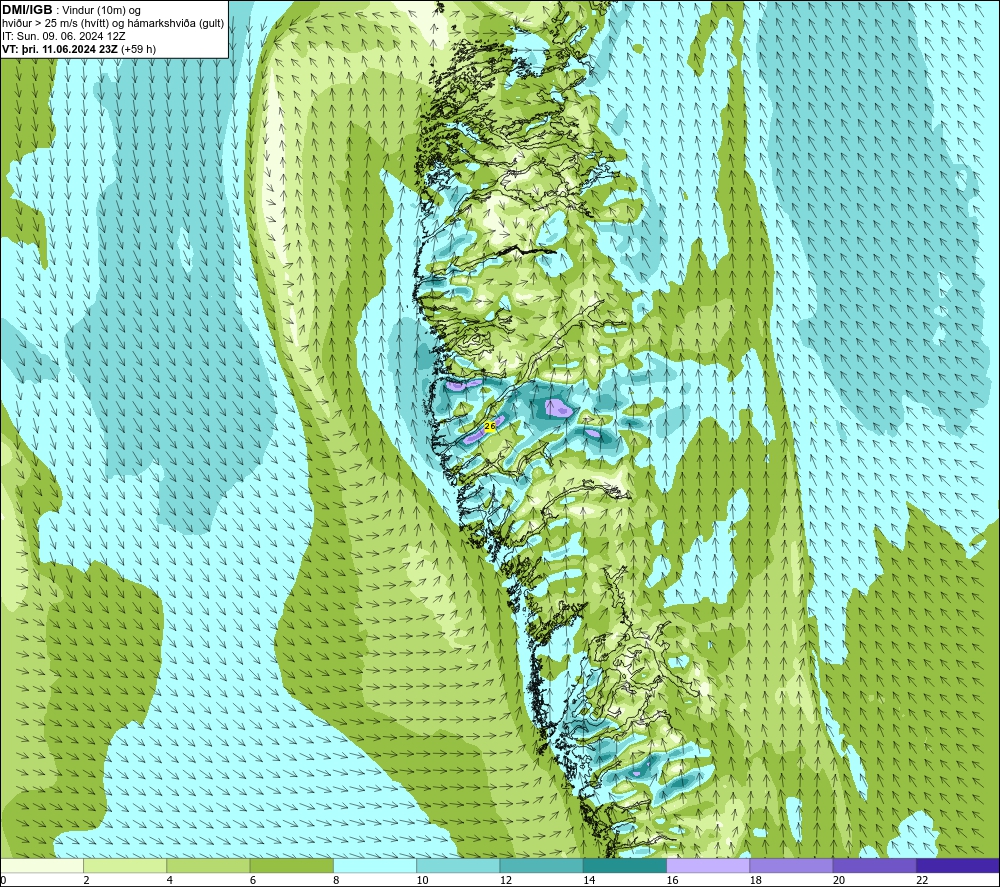Screen dimensions: 1000x887
Task: Click the DMI/IGB title text
Action: (x=27, y=10)
